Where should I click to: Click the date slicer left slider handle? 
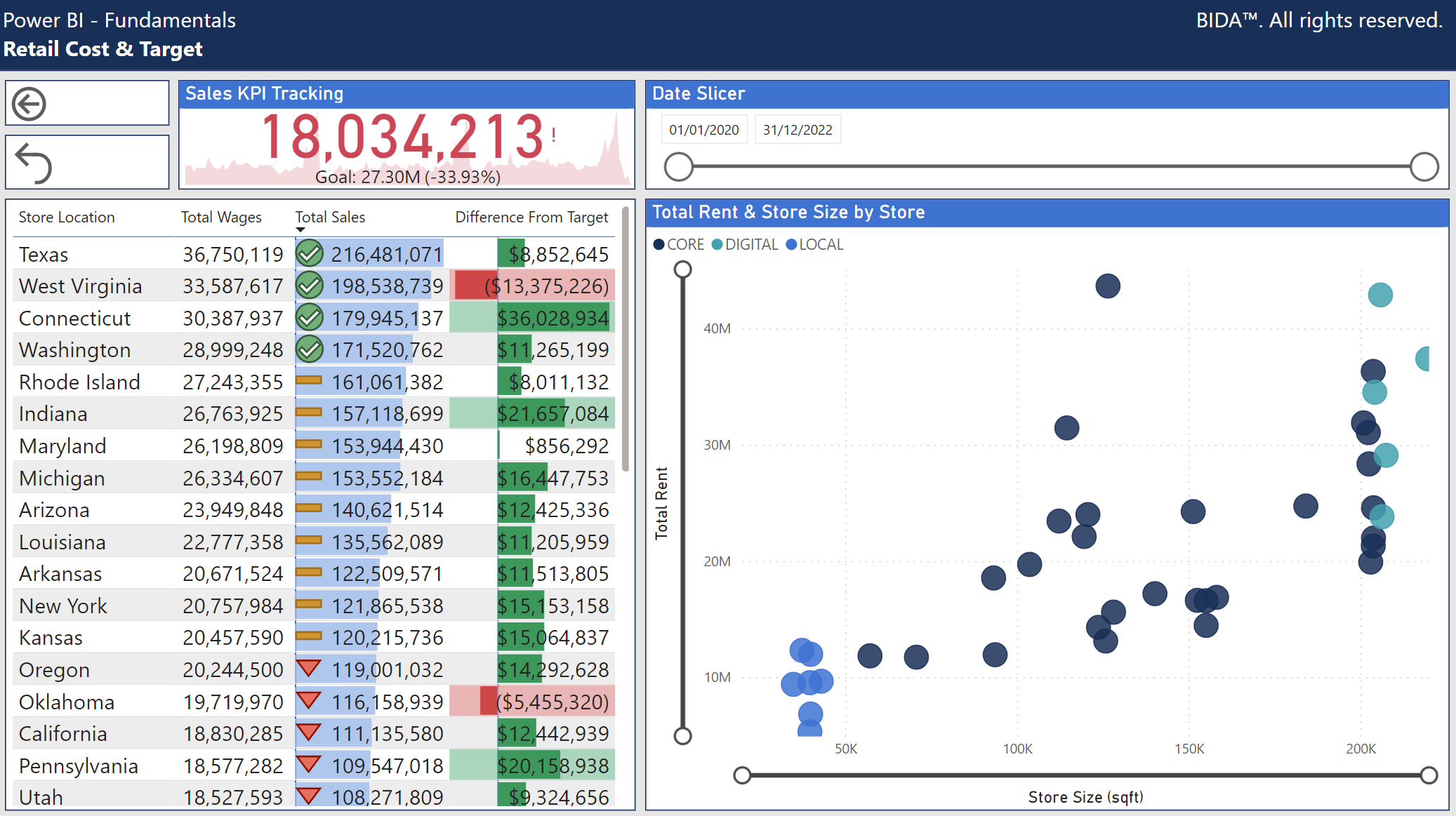coord(679,167)
